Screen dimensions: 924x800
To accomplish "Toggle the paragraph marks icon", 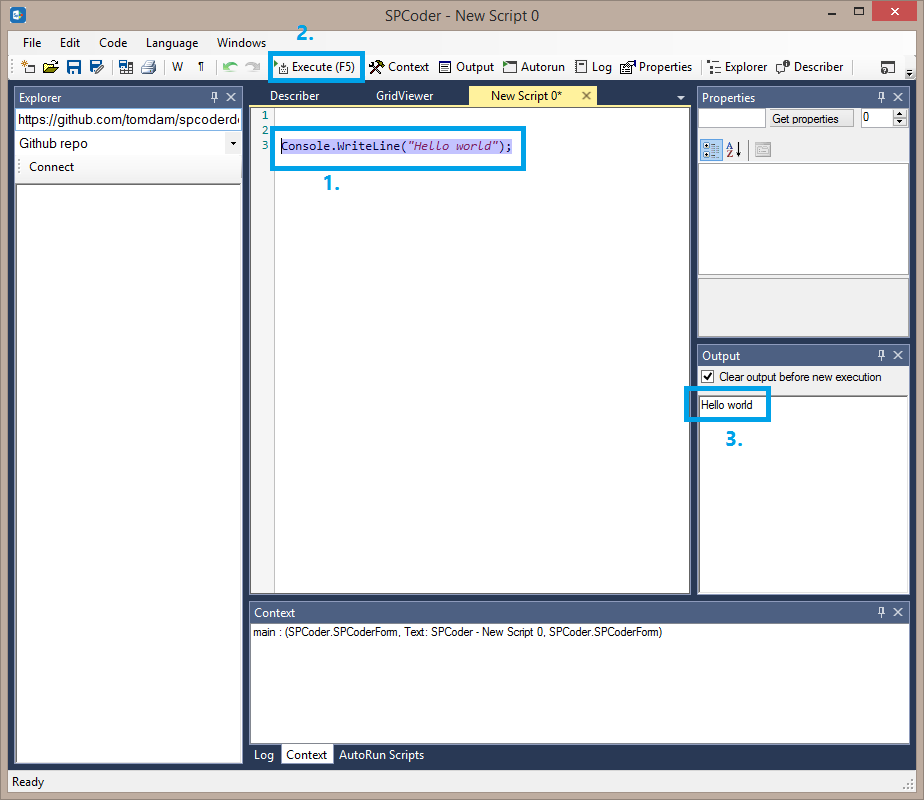I will coord(201,67).
